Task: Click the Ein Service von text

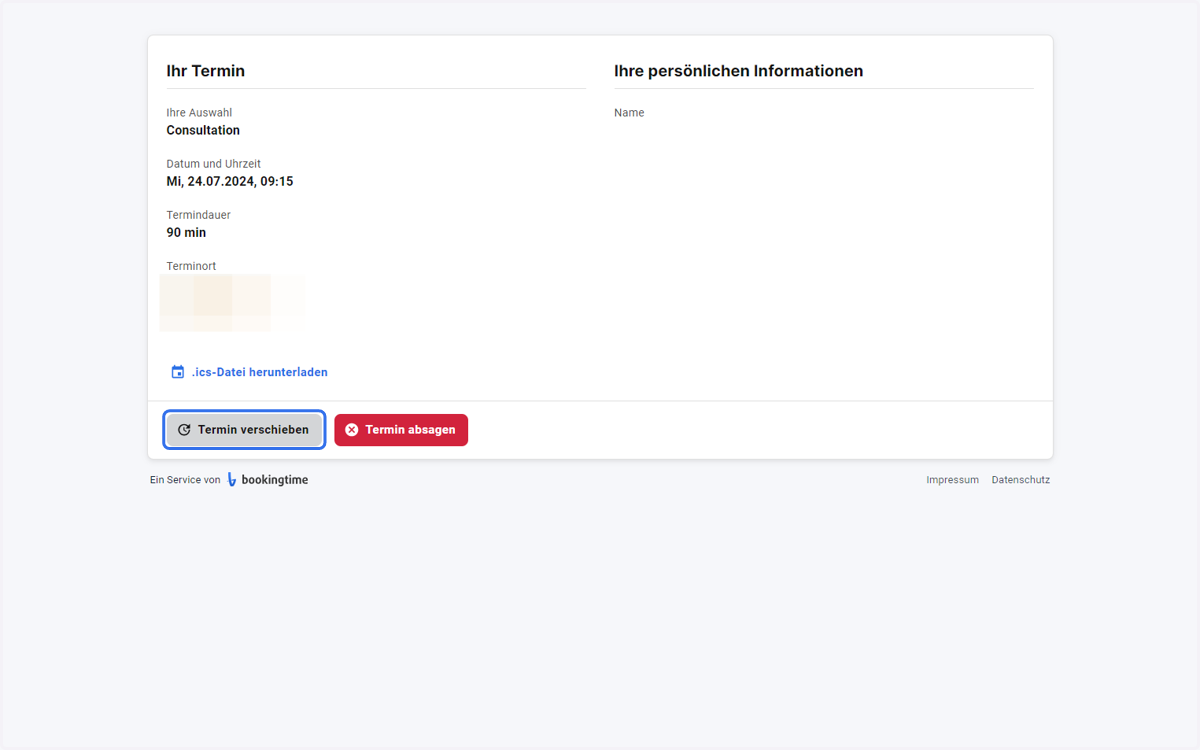Action: (x=185, y=480)
